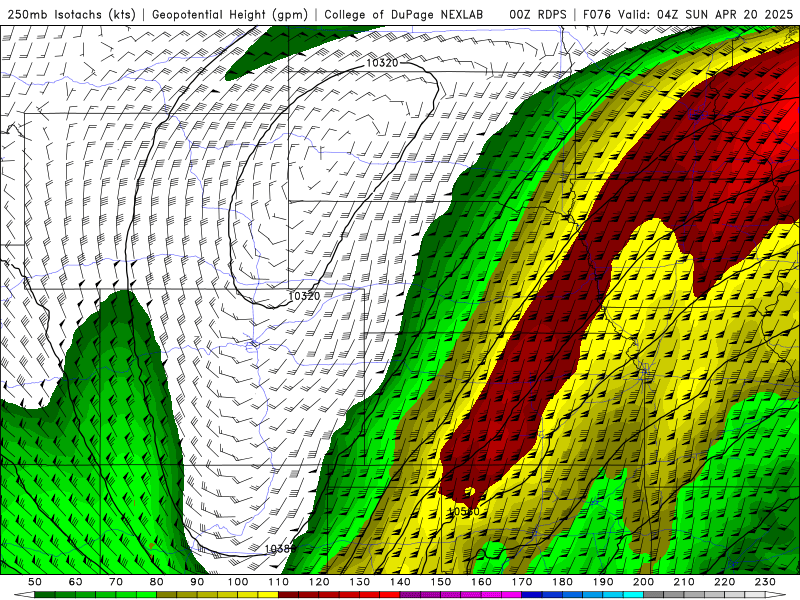Pick the bright red swatch under 140
The width and height of the screenshot is (800, 600).
[390, 595]
